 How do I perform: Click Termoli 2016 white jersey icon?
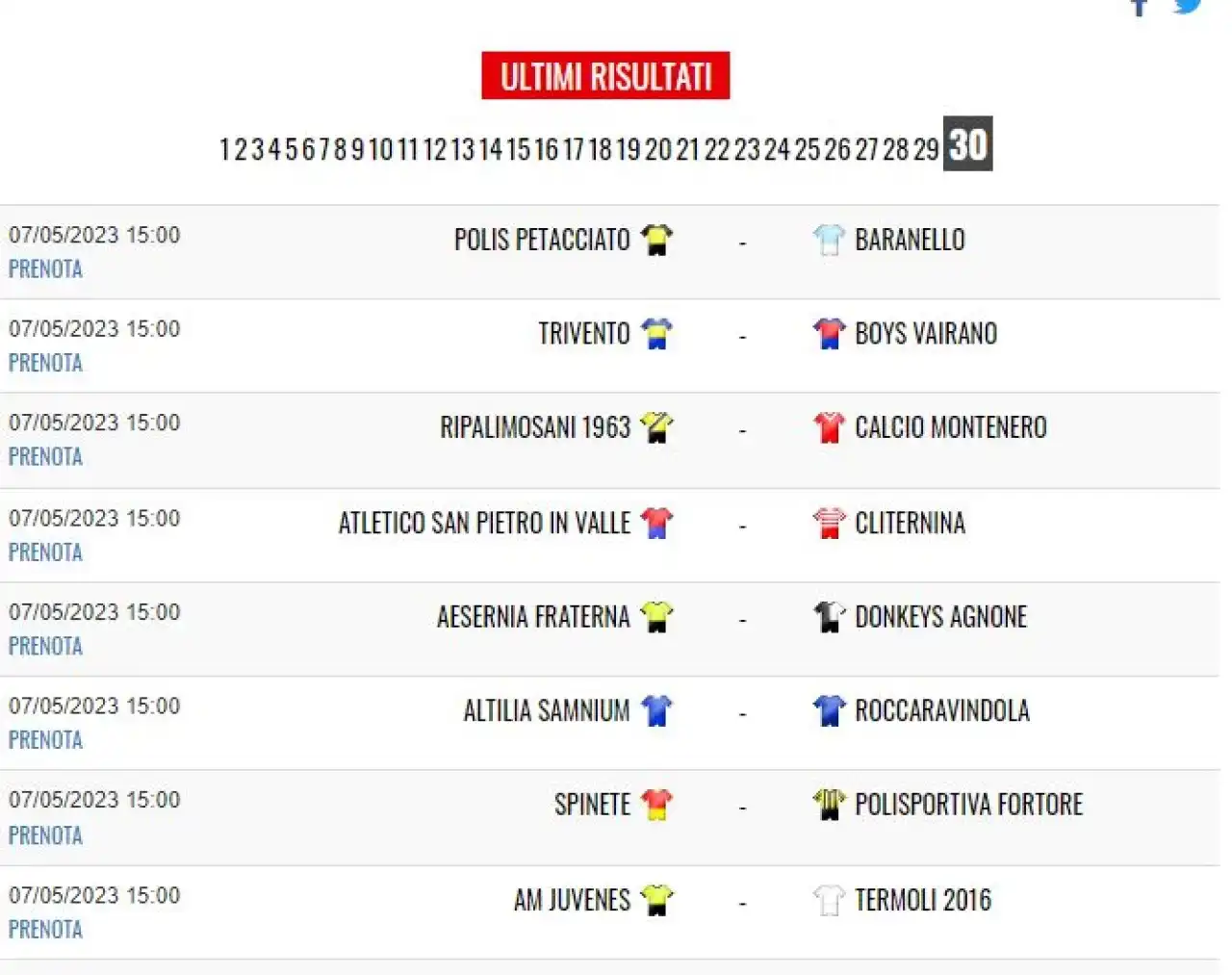[828, 899]
